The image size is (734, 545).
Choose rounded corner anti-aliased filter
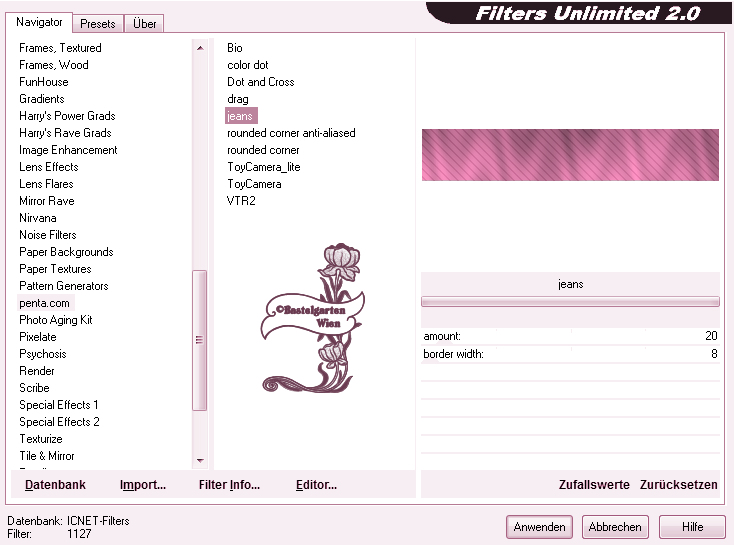(x=291, y=133)
